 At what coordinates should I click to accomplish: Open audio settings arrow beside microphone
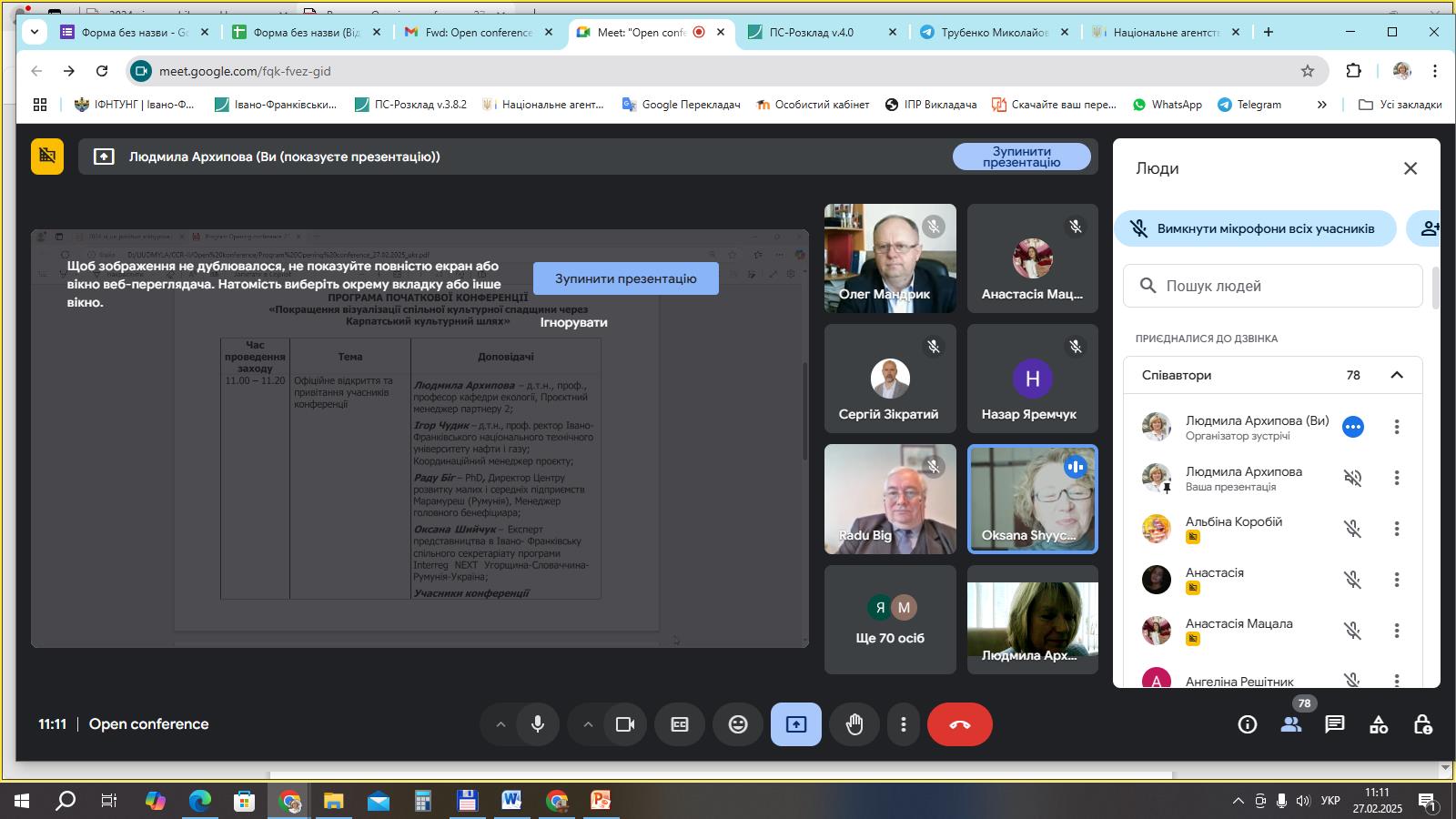[500, 724]
